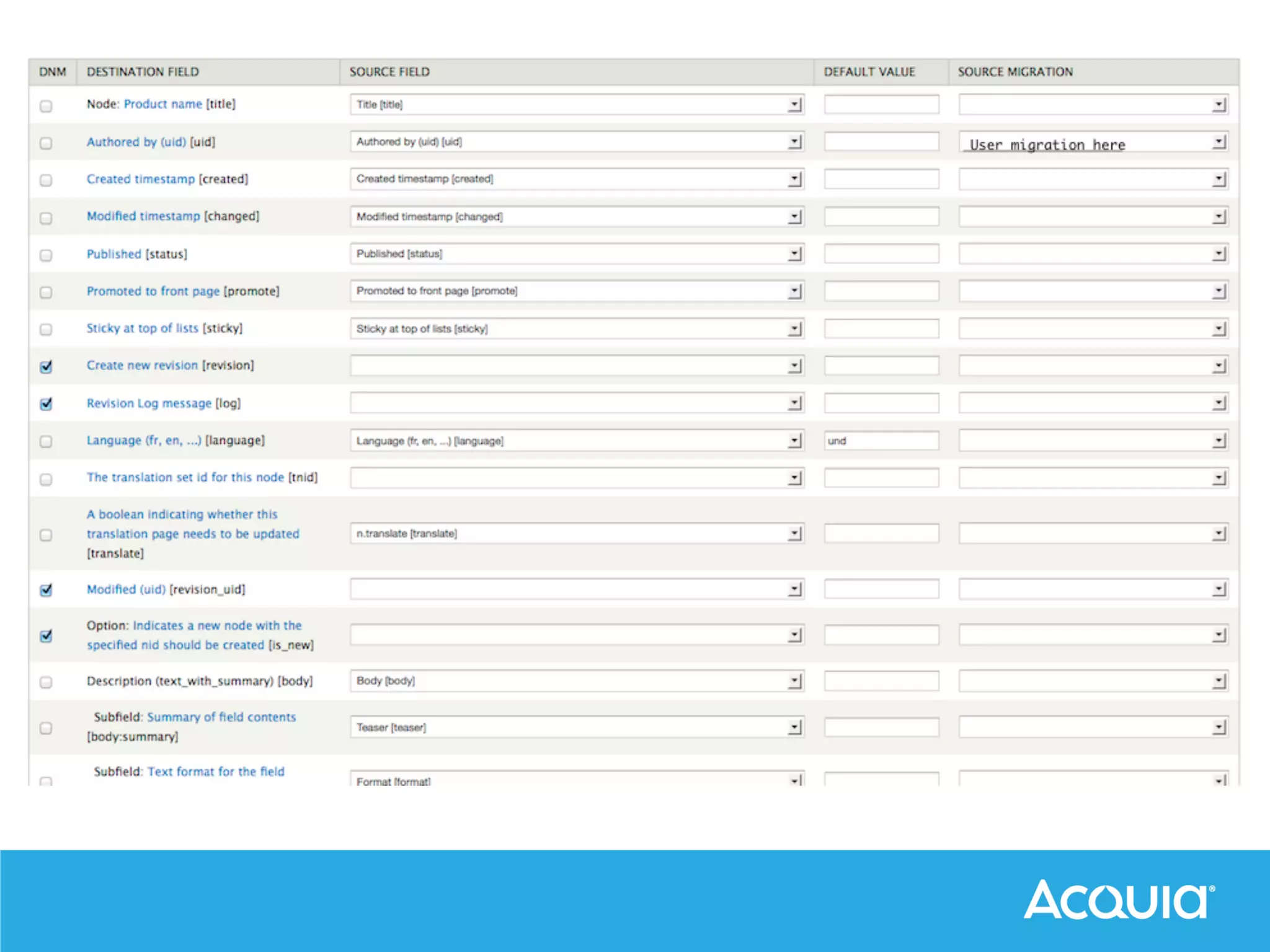This screenshot has height=952, width=1270.
Task: Check DNM box for Published status row
Action: [x=46, y=255]
